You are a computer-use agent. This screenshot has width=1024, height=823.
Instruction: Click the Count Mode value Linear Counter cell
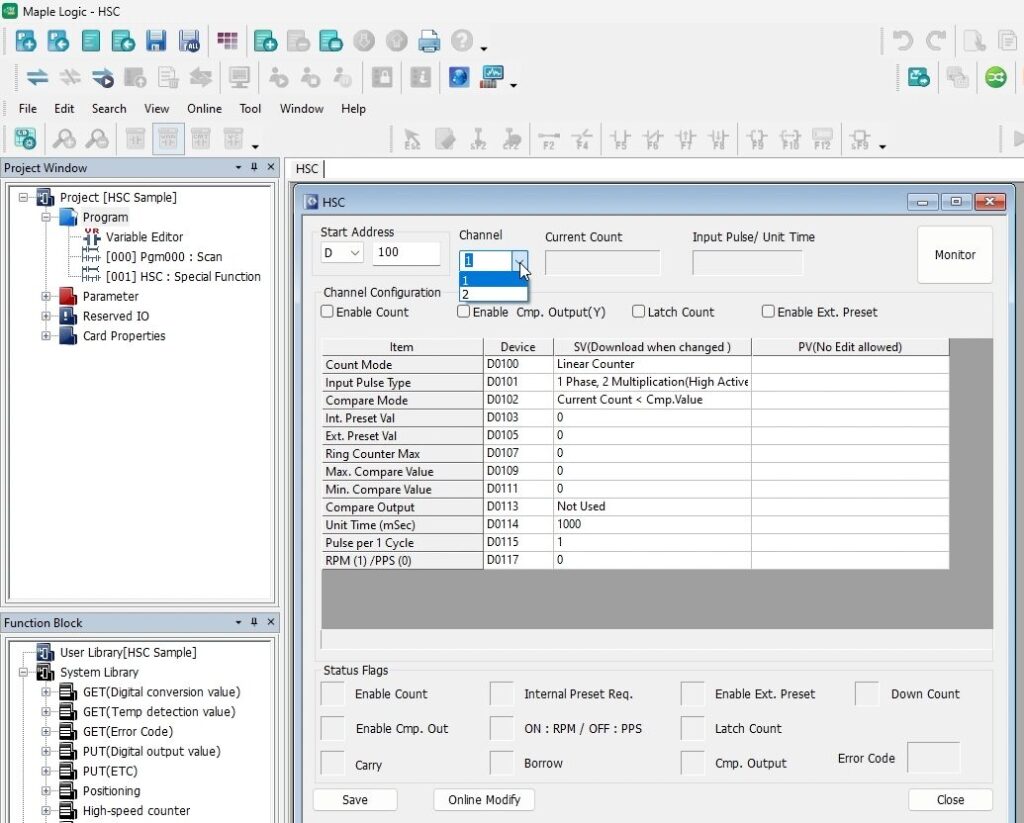652,364
